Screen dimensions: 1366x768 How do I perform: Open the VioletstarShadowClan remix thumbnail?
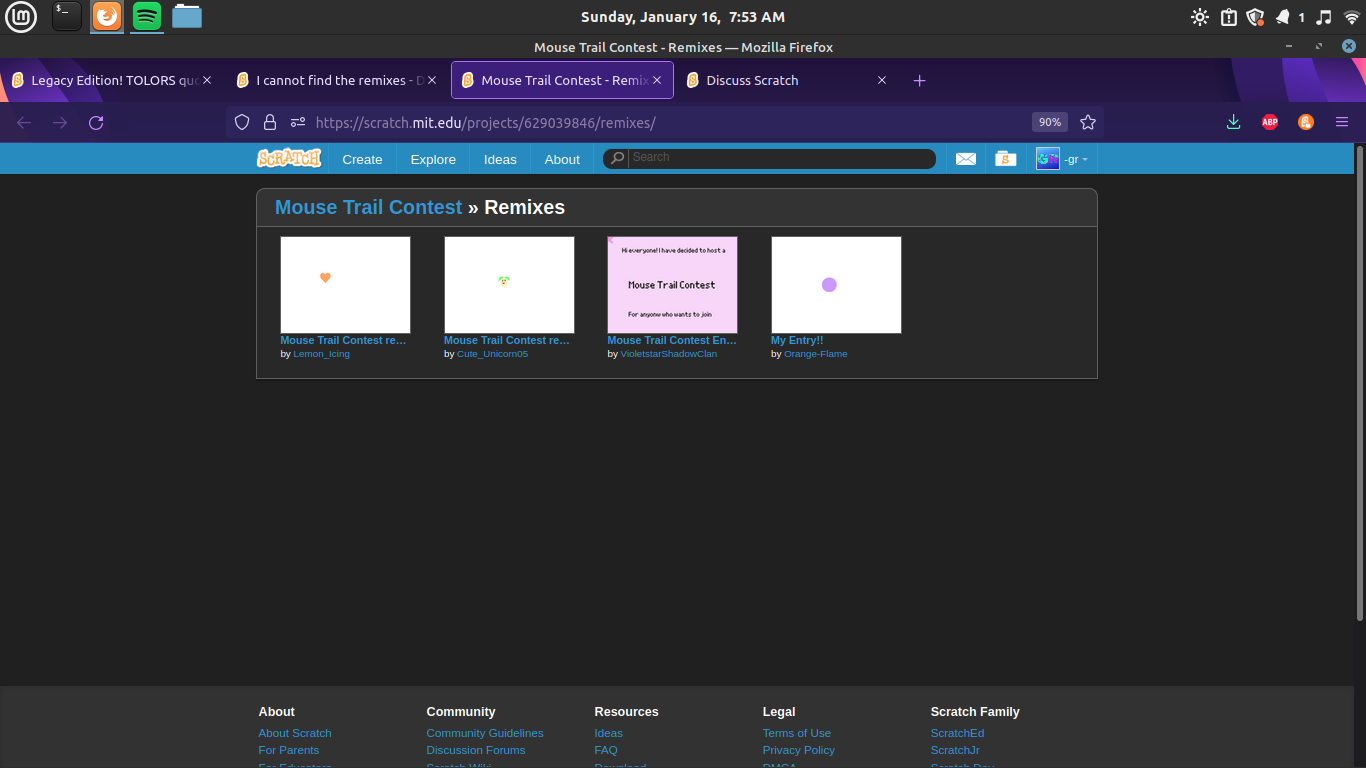click(x=672, y=285)
